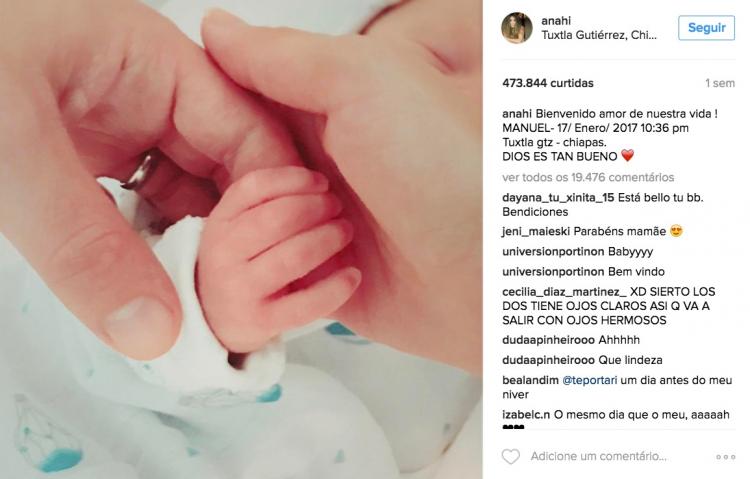Open anahi username in caption text
750x479 pixels.
click(x=517, y=114)
